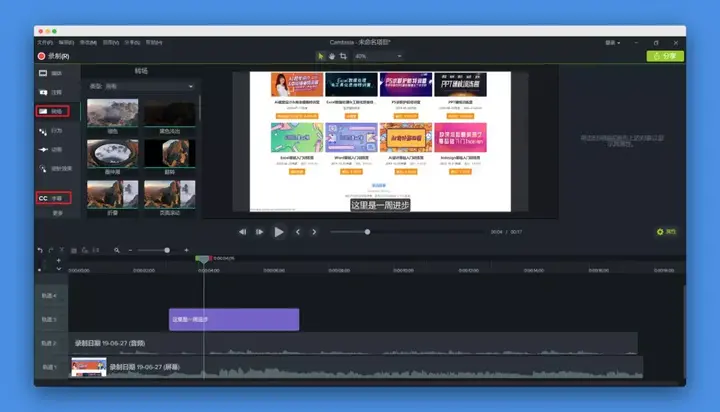Click the split icon in timeline toolbar
The width and height of the screenshot is (720, 412).
click(96, 250)
